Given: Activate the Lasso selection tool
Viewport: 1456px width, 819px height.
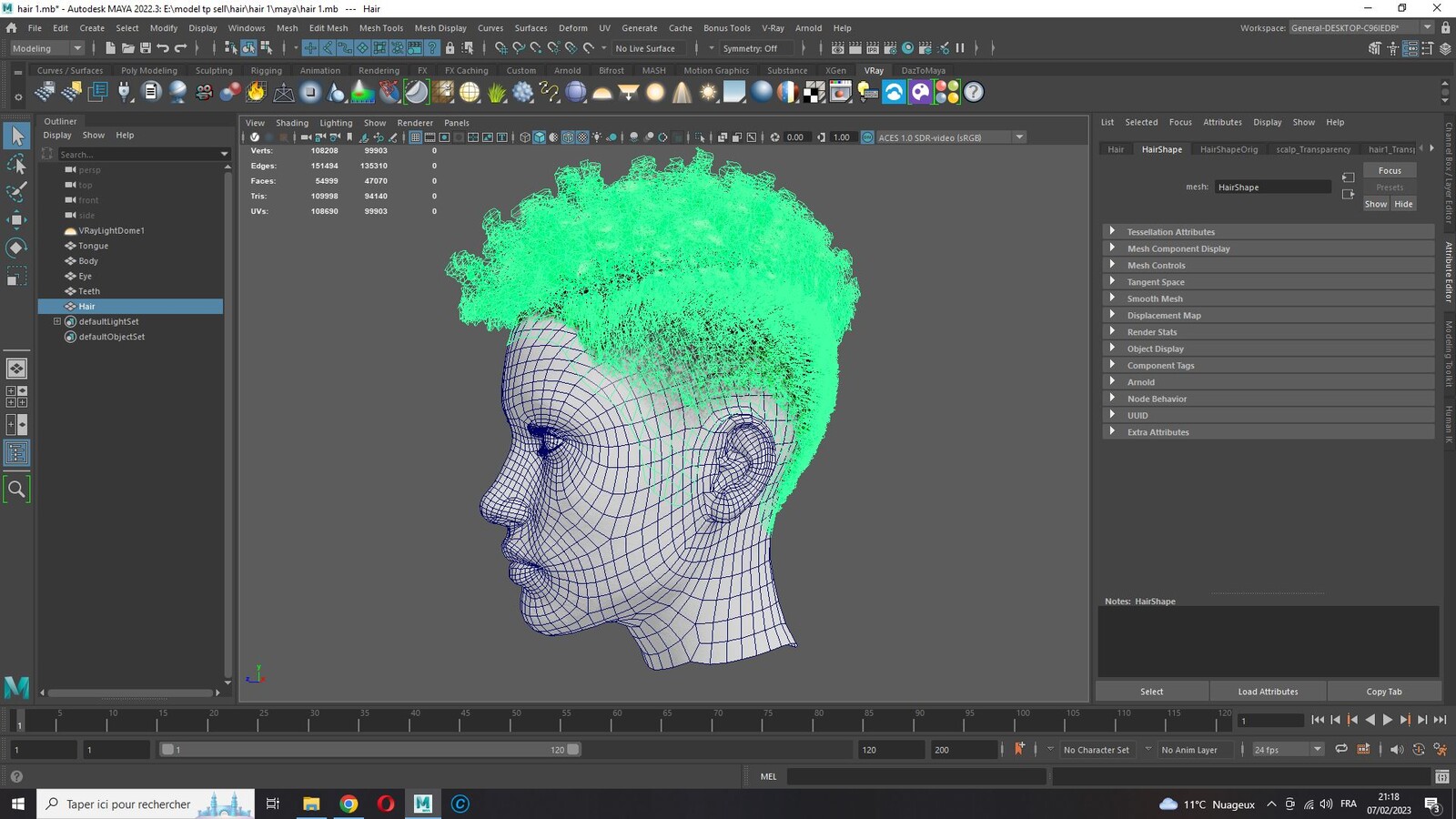Looking at the screenshot, I should point(16,164).
